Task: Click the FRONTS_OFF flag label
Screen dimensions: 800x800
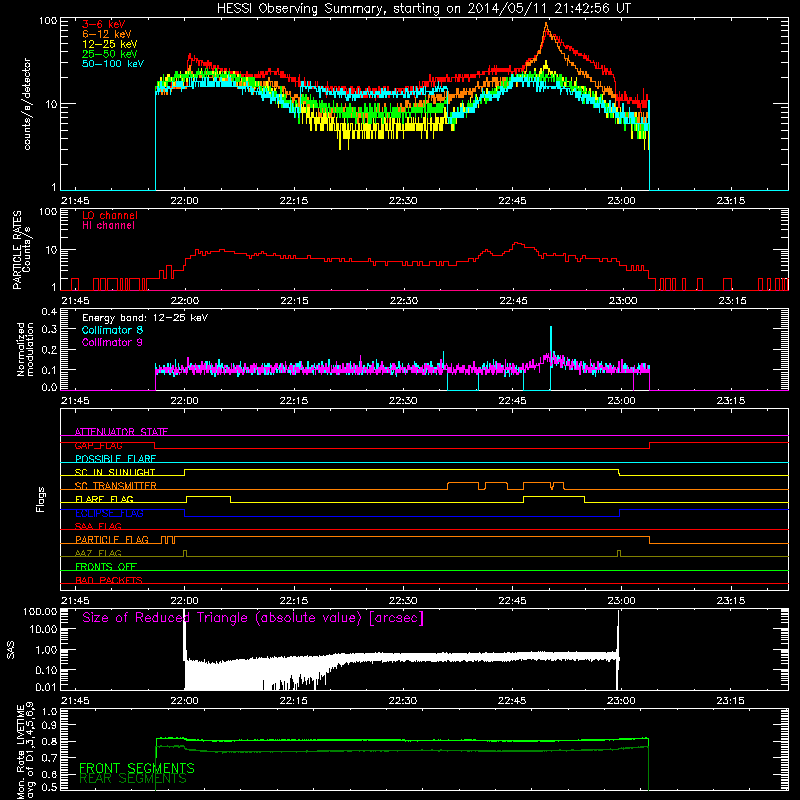Action: click(x=106, y=567)
